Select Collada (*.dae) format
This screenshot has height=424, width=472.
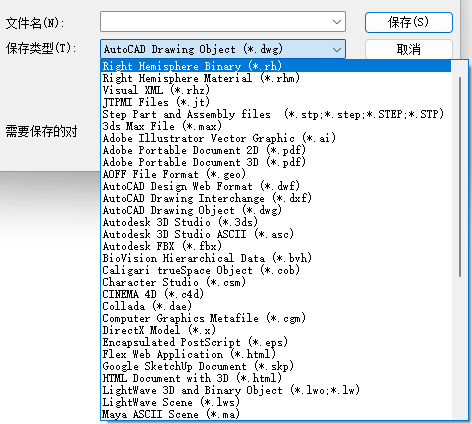tap(277, 306)
